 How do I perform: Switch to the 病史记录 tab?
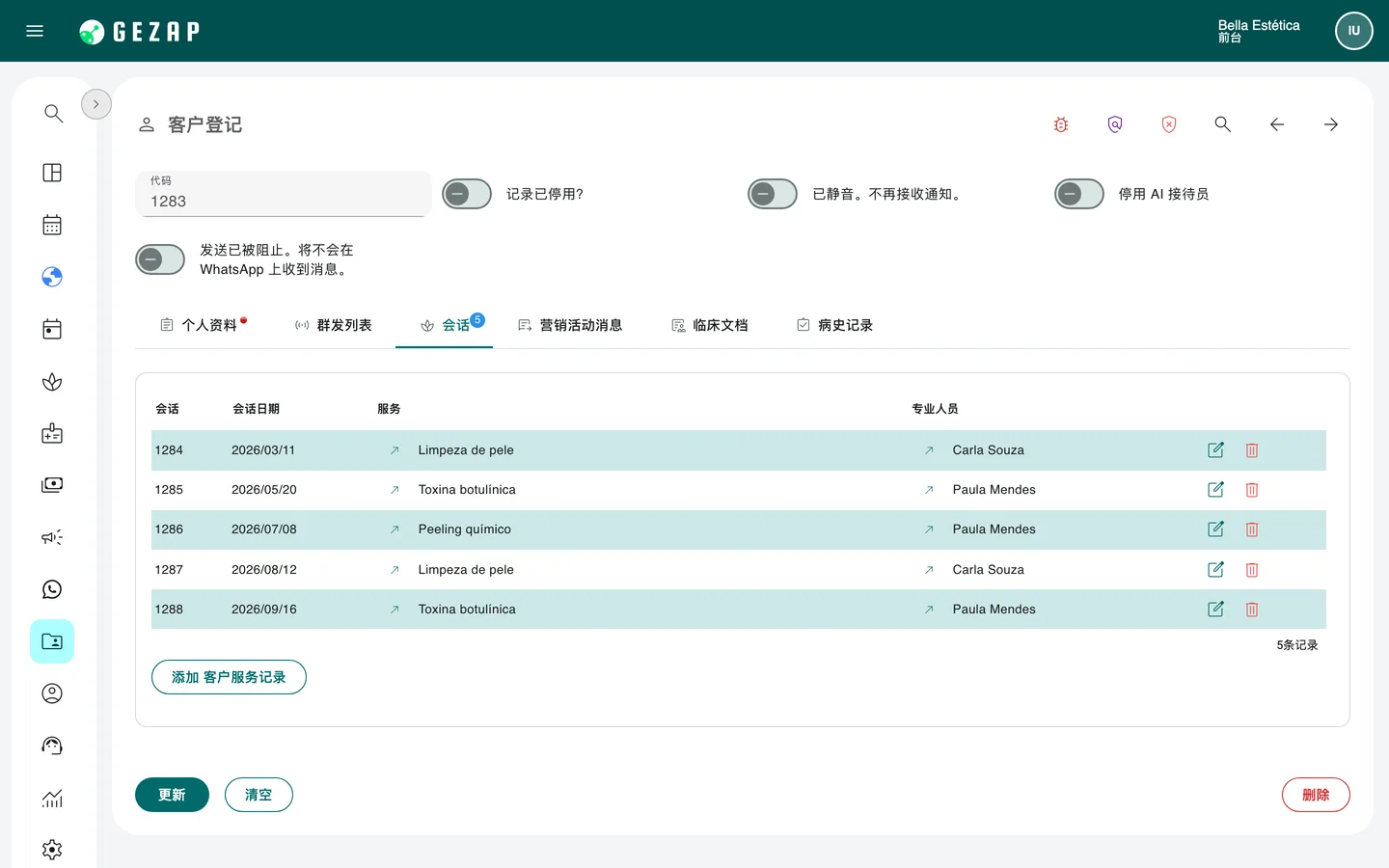click(835, 325)
